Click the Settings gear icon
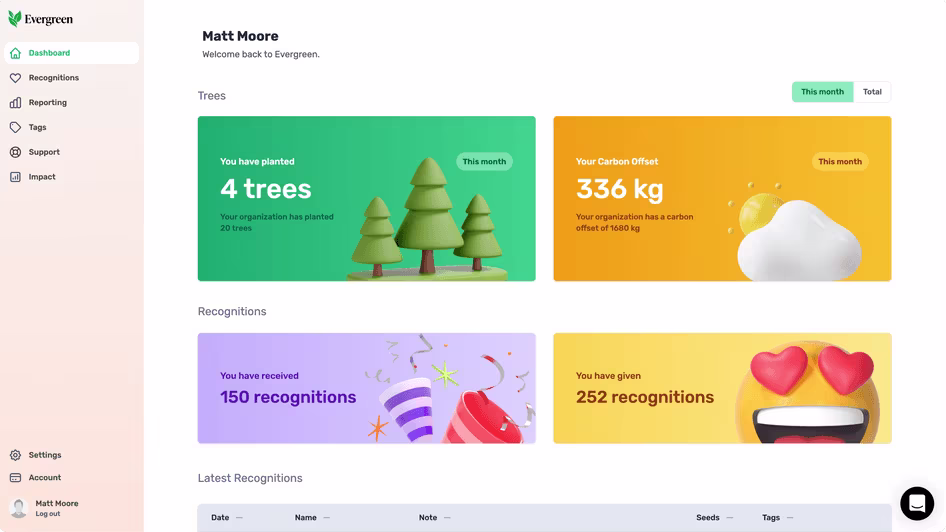Image resolution: width=946 pixels, height=532 pixels. (16, 455)
